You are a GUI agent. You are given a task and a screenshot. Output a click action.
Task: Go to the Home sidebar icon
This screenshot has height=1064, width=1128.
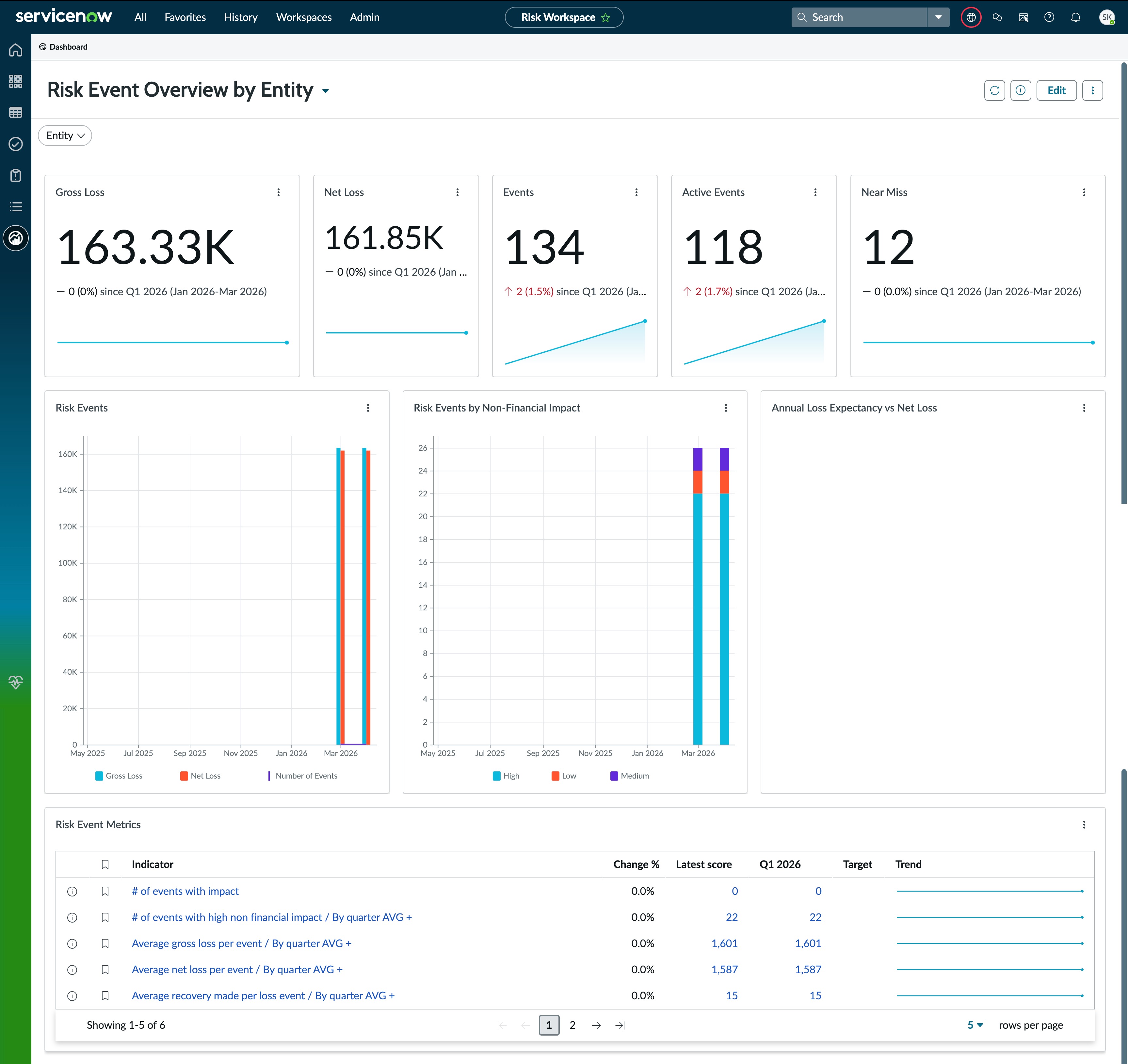click(x=16, y=50)
